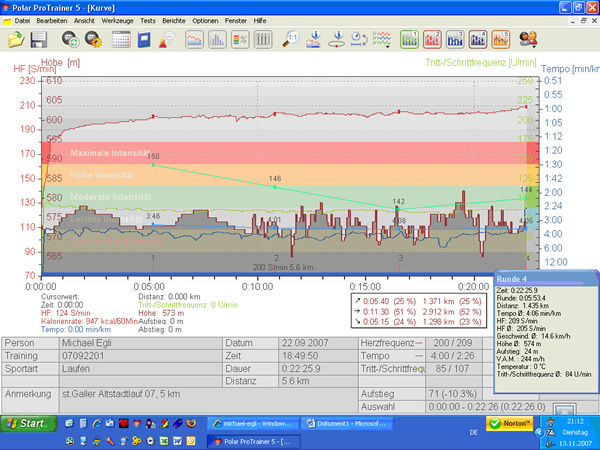Click the 150 cadence lap point
The width and height of the screenshot is (600, 450).
point(153,165)
